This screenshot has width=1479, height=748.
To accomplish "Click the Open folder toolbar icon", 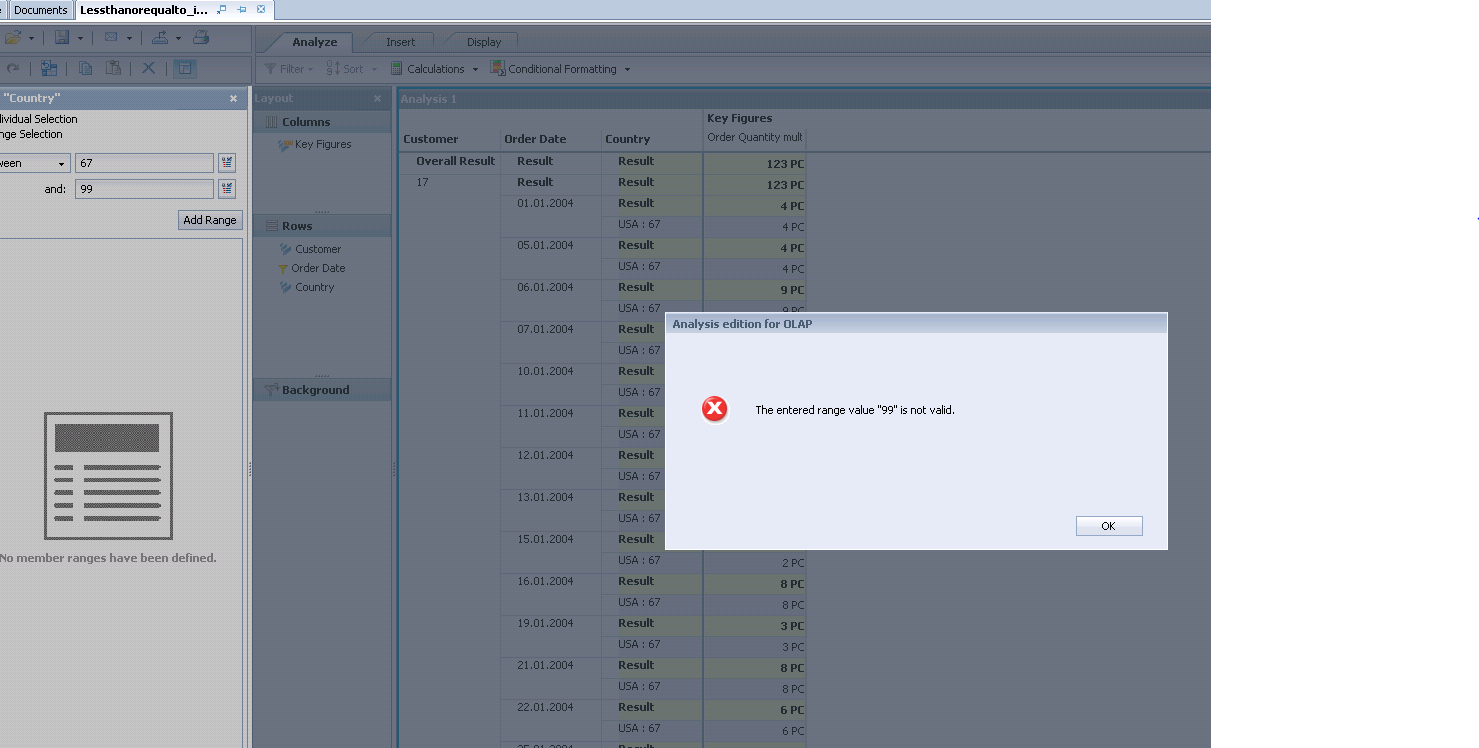I will coord(12,38).
